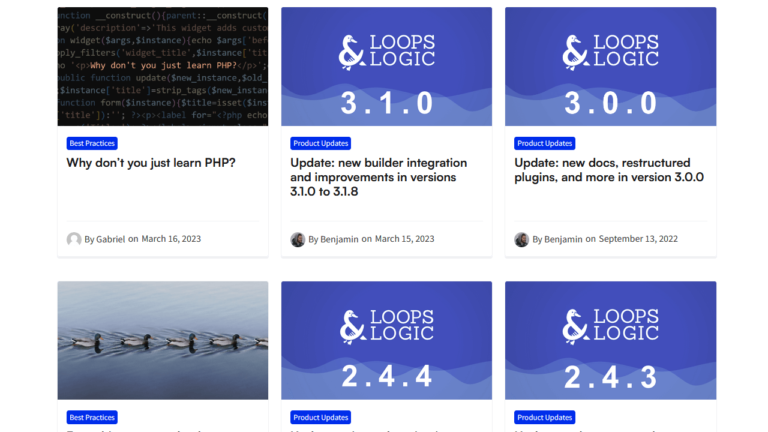The image size is (768, 432).
Task: Open the new docs version 3.0.0 article
Action: click(609, 170)
